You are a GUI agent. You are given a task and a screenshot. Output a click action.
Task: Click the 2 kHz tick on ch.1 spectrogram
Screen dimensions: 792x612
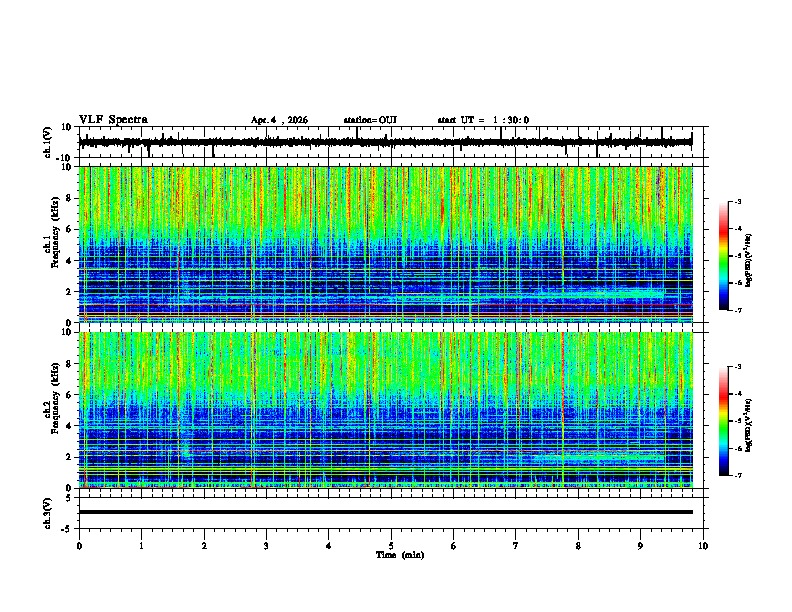click(x=69, y=292)
